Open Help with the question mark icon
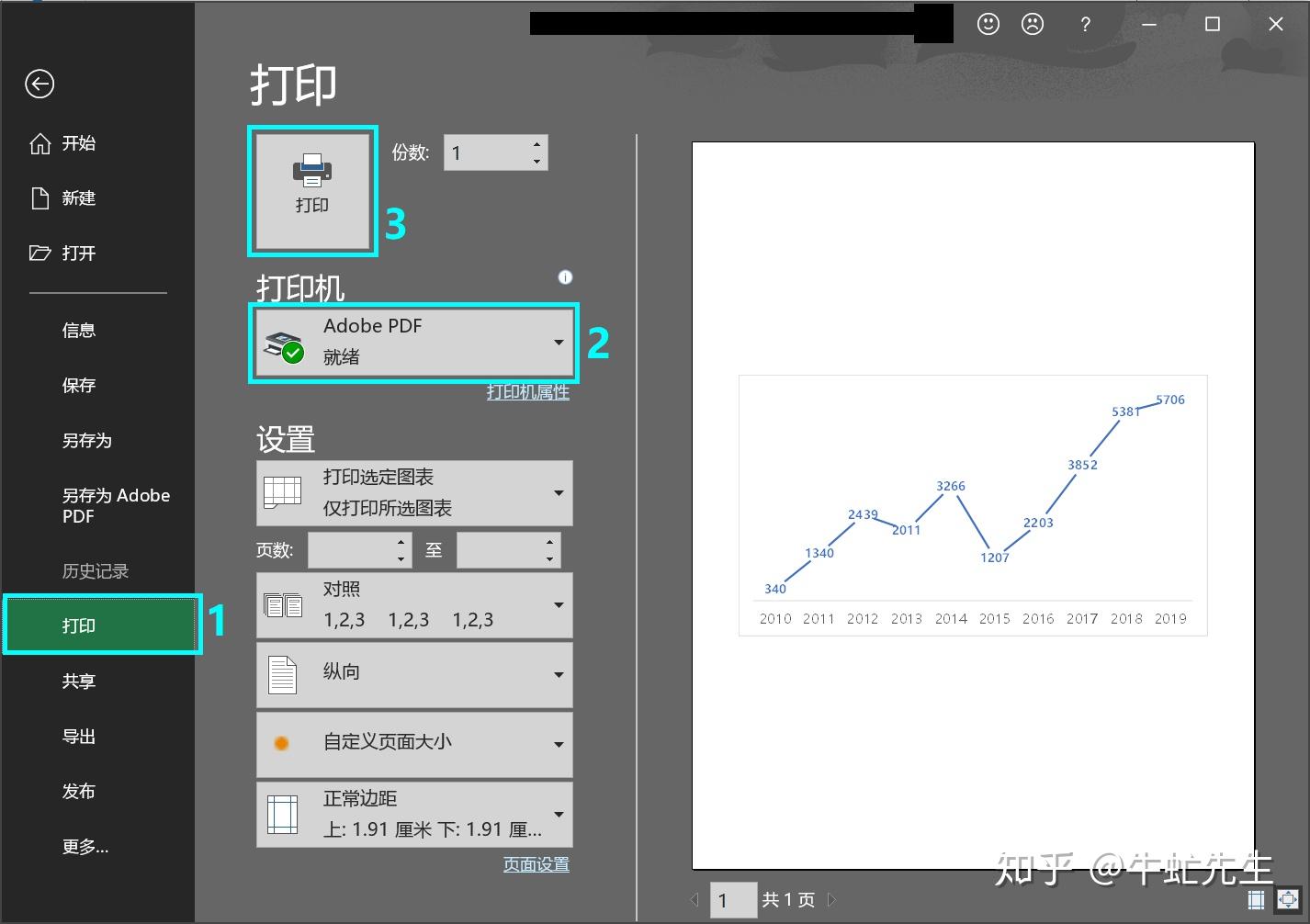1310x924 pixels. [x=1085, y=25]
